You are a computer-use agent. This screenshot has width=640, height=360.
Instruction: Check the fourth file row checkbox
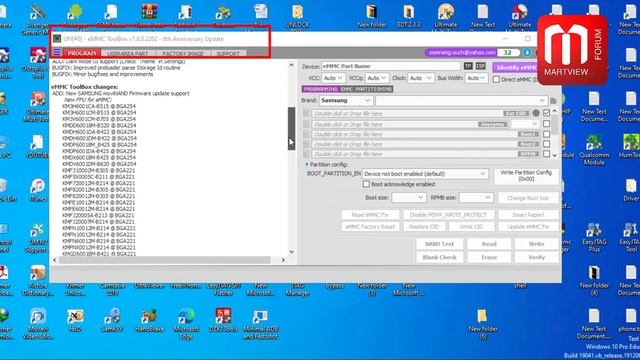pos(547,144)
